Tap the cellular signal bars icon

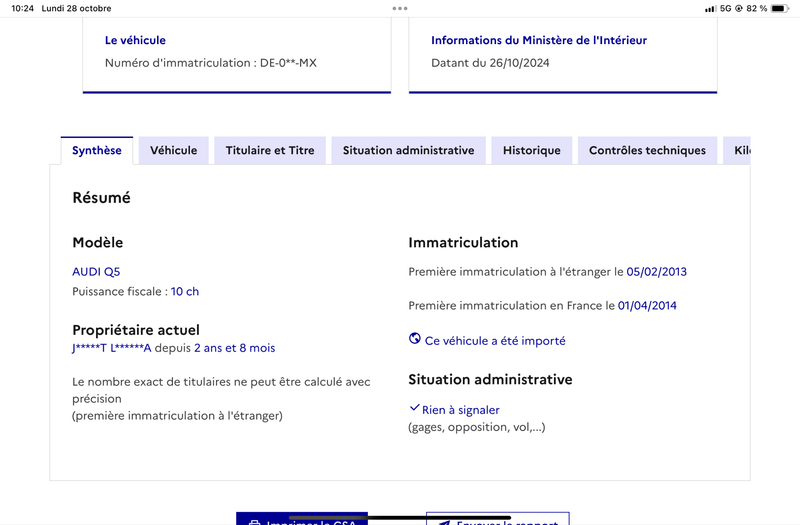coord(710,9)
